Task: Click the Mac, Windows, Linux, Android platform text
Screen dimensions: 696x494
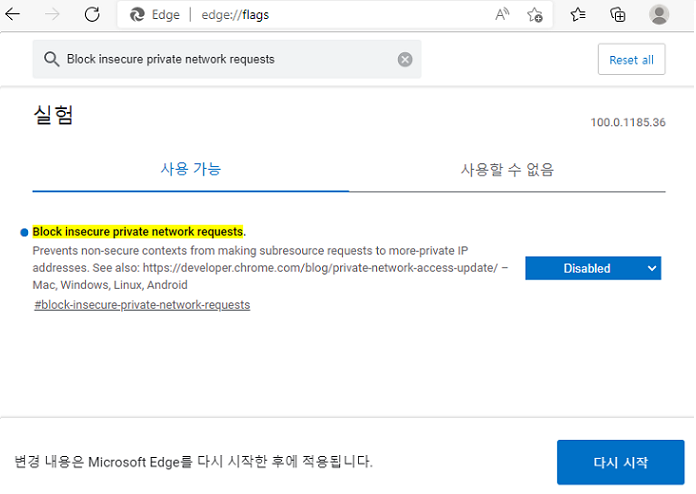Action: (x=110, y=285)
